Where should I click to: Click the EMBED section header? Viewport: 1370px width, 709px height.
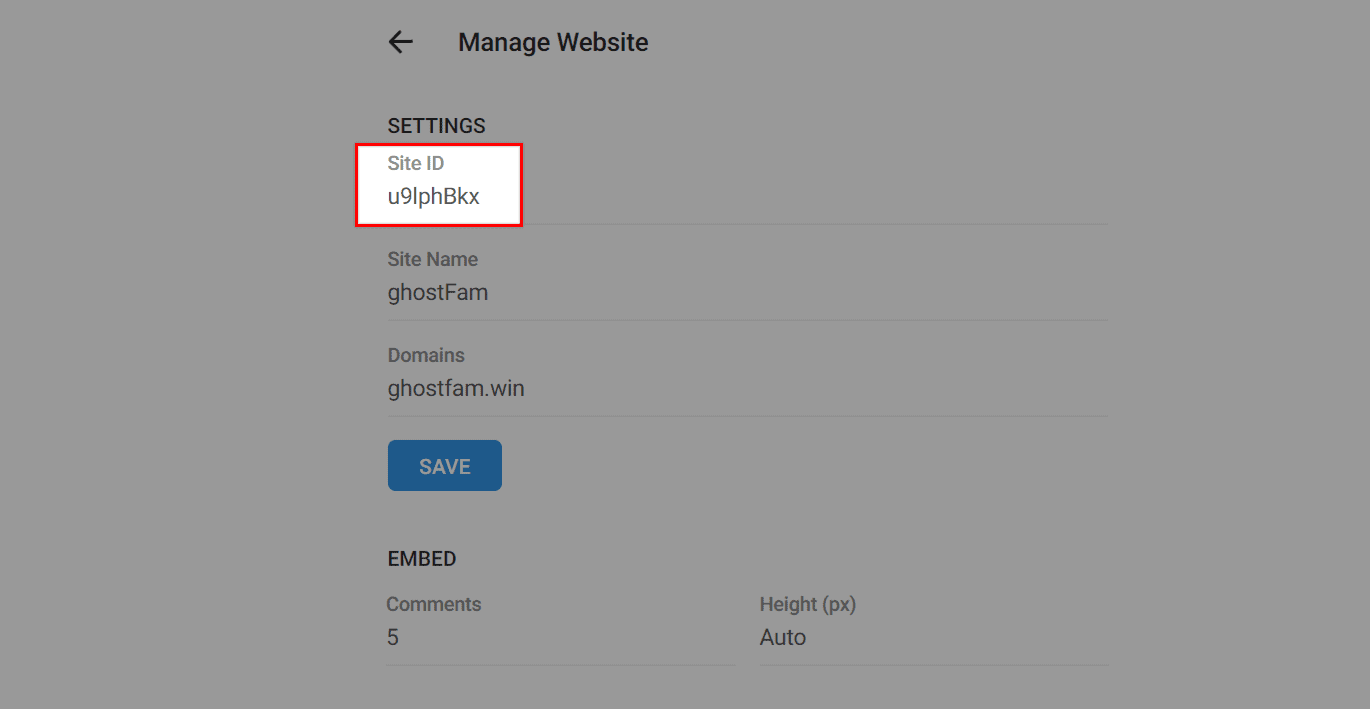422,558
